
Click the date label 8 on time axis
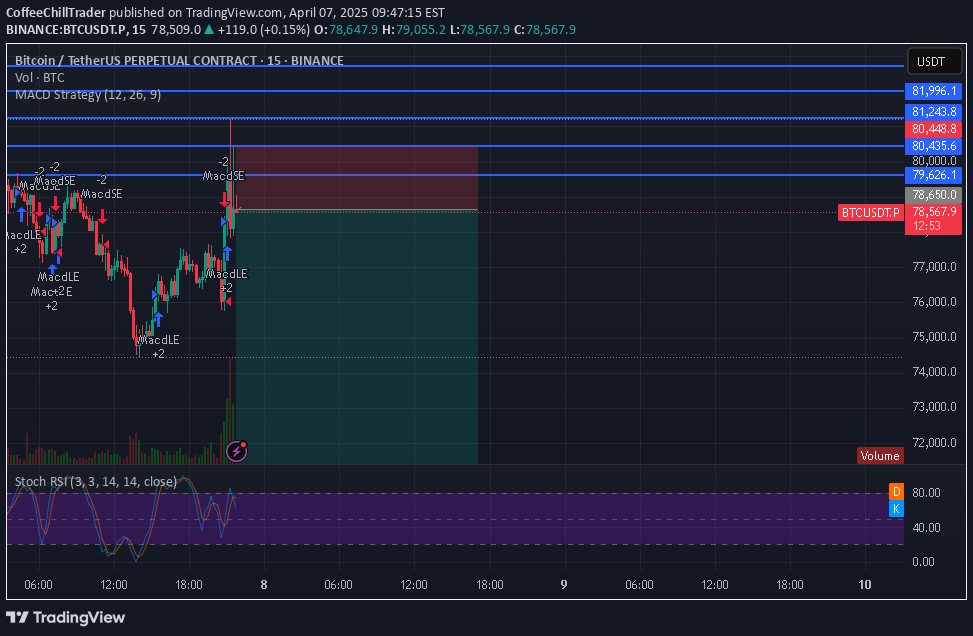point(264,584)
